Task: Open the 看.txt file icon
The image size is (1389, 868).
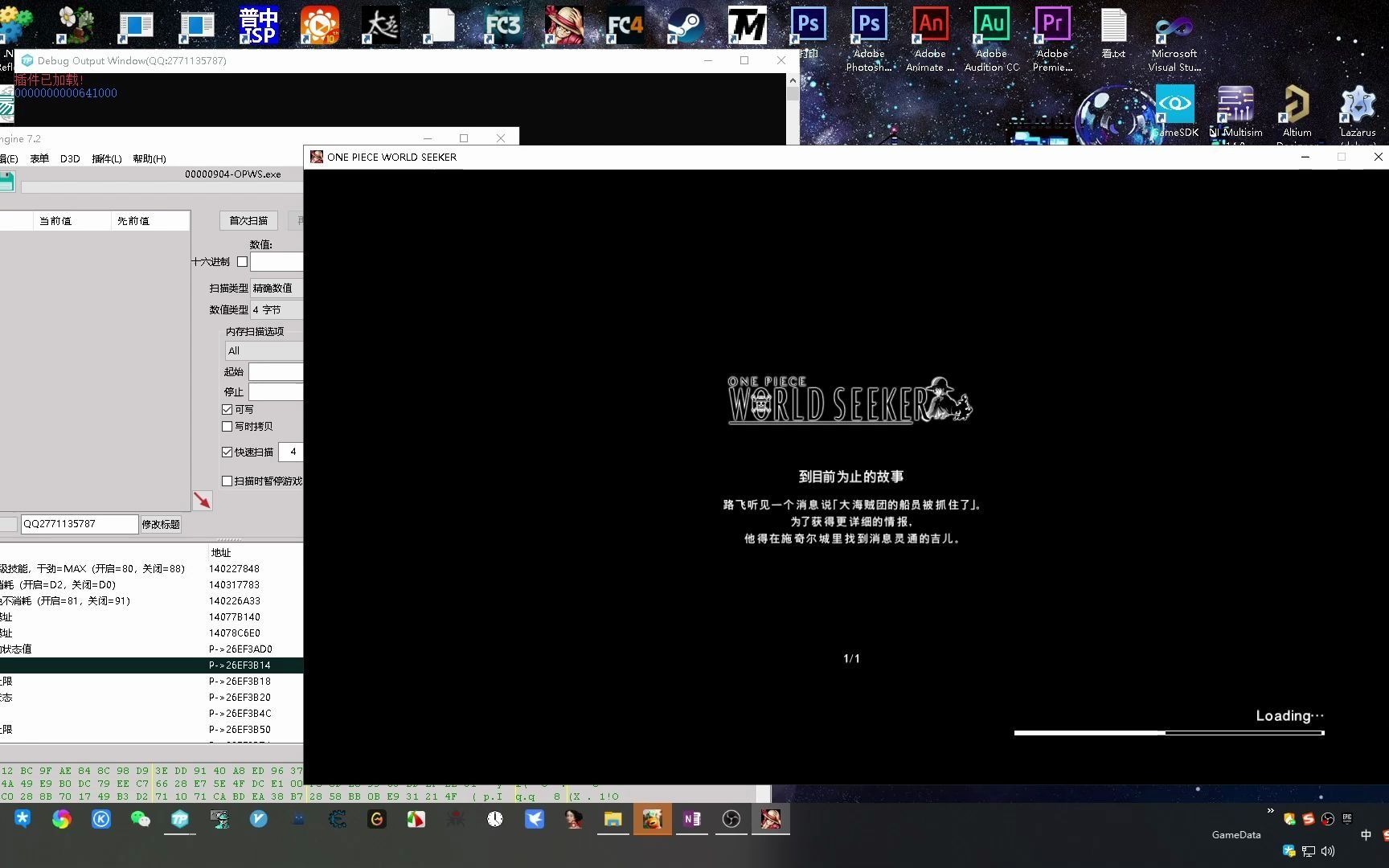Action: [x=1113, y=32]
